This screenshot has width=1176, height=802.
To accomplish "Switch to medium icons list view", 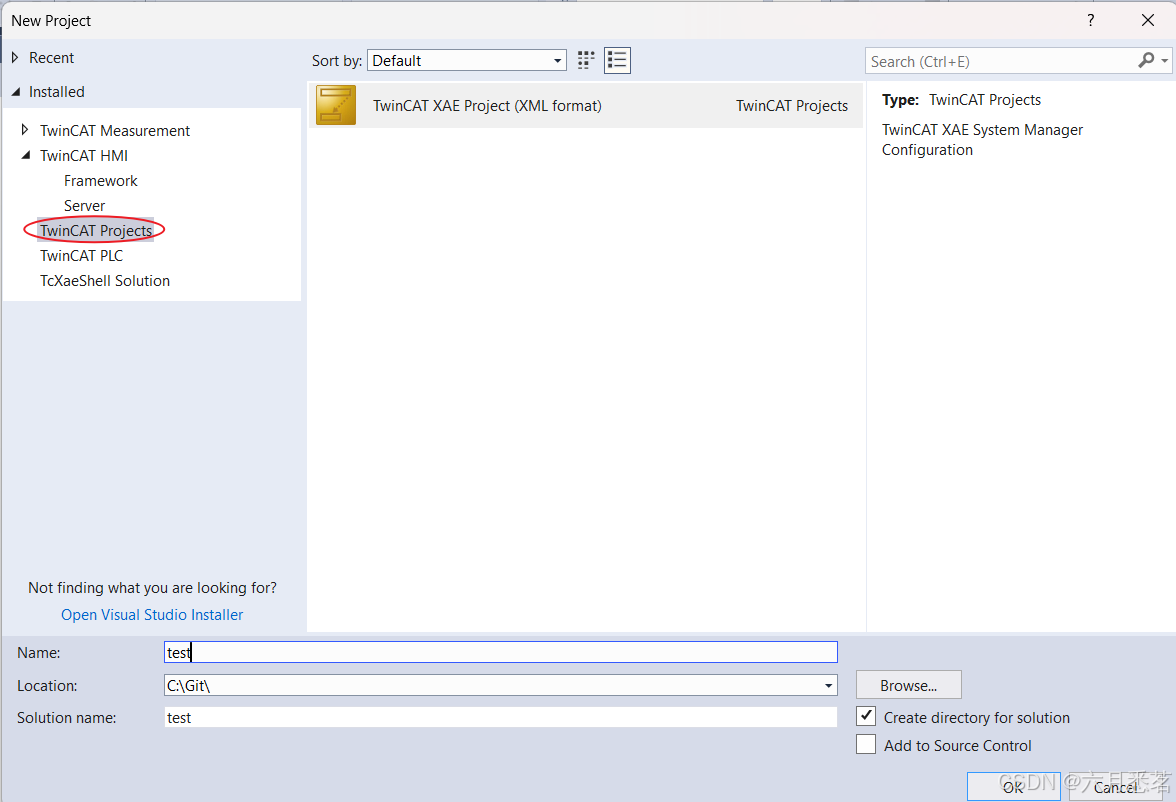I will 617,61.
